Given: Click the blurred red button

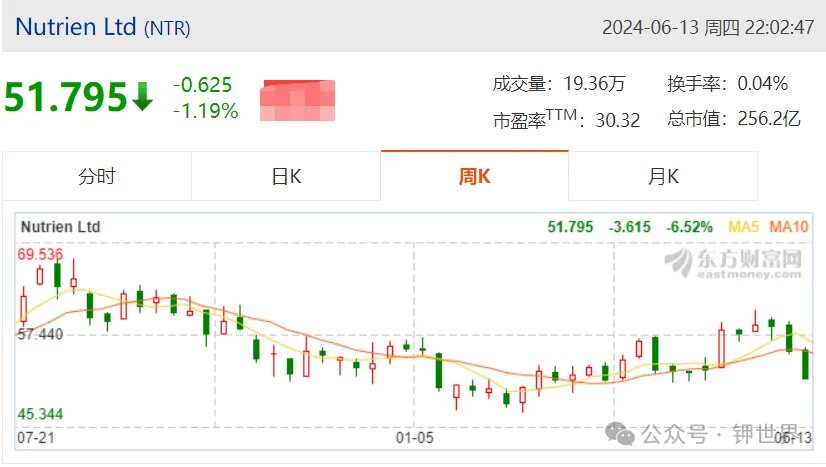Looking at the screenshot, I should pos(298,100).
